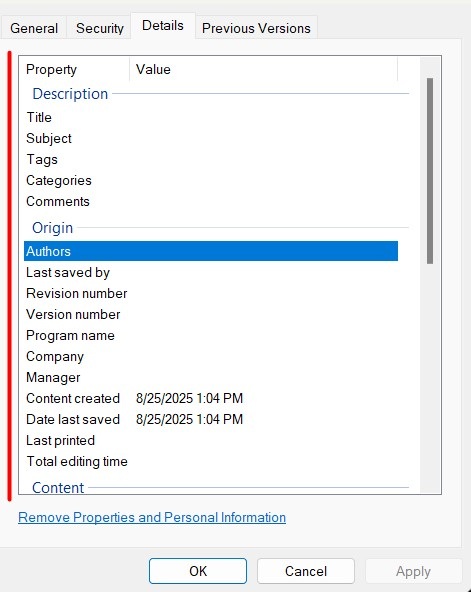The height and width of the screenshot is (592, 471).
Task: Select the Title property row
Action: pos(211,117)
